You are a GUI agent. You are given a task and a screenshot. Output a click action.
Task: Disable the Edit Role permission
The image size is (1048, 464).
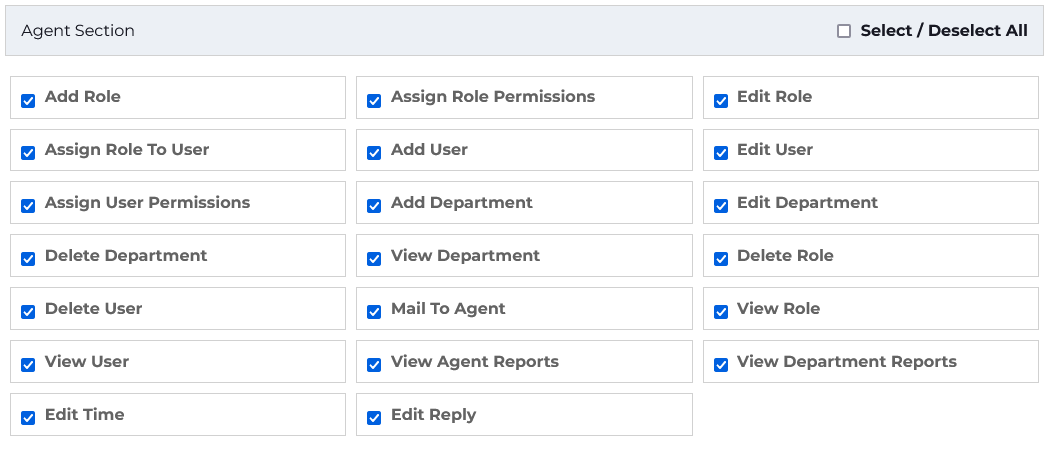720,100
